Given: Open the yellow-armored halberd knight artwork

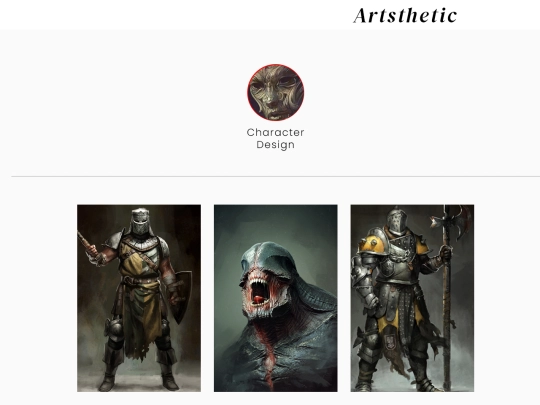Looking at the screenshot, I should pyautogui.click(x=412, y=298).
